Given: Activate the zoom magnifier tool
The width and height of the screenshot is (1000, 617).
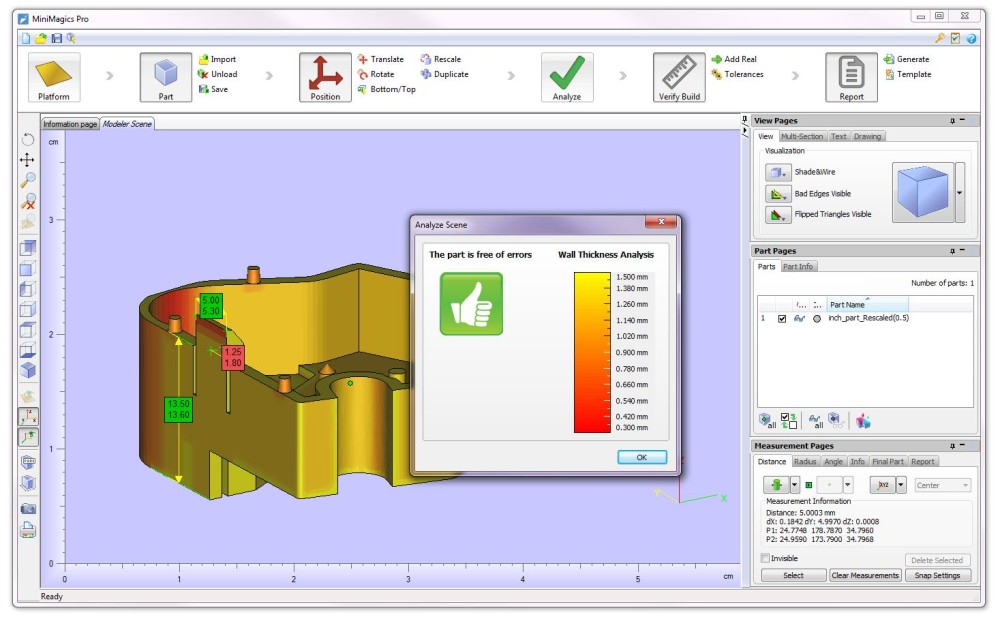Looking at the screenshot, I should [x=28, y=180].
